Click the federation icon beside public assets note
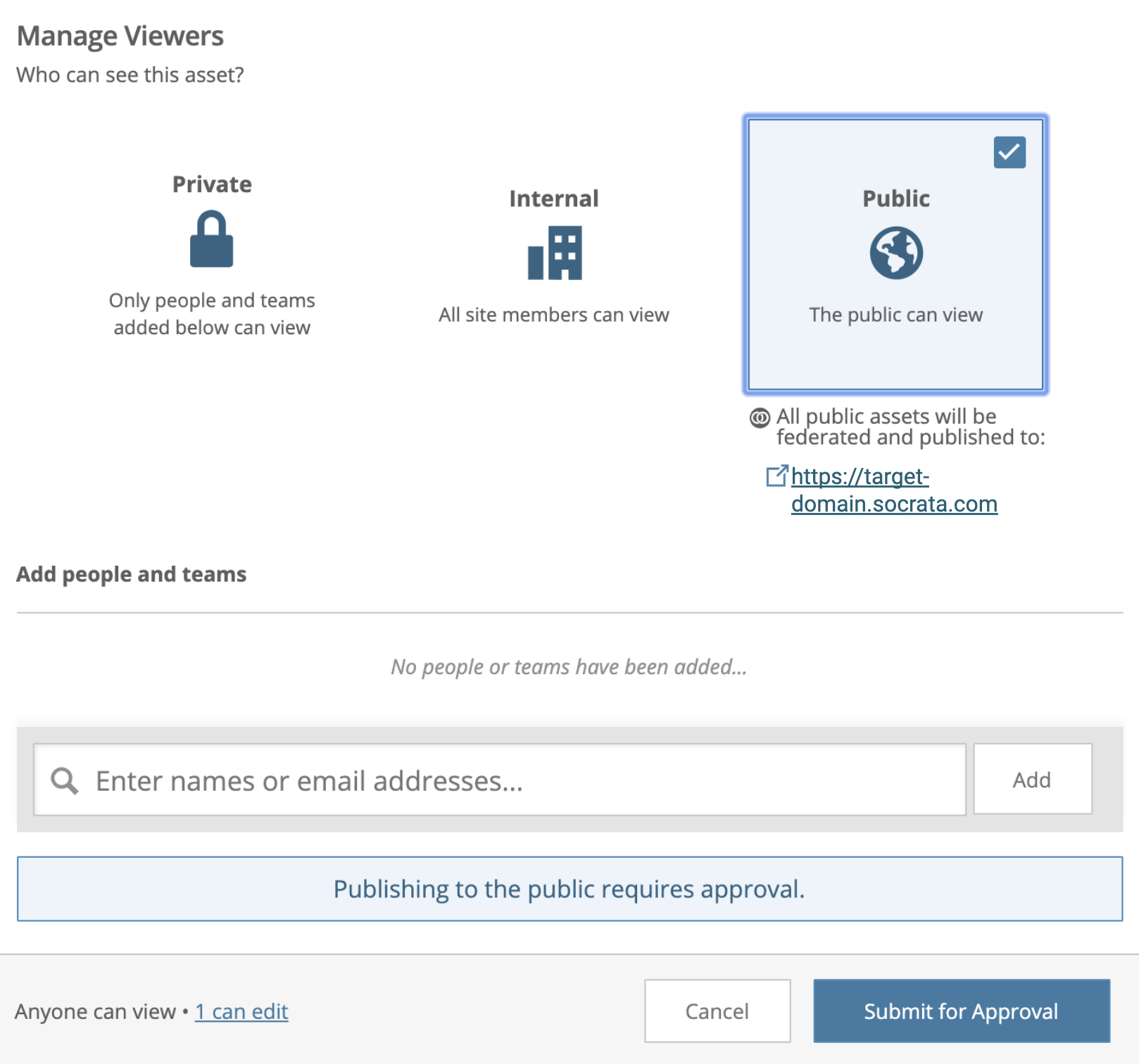The image size is (1139, 1064). [x=760, y=418]
